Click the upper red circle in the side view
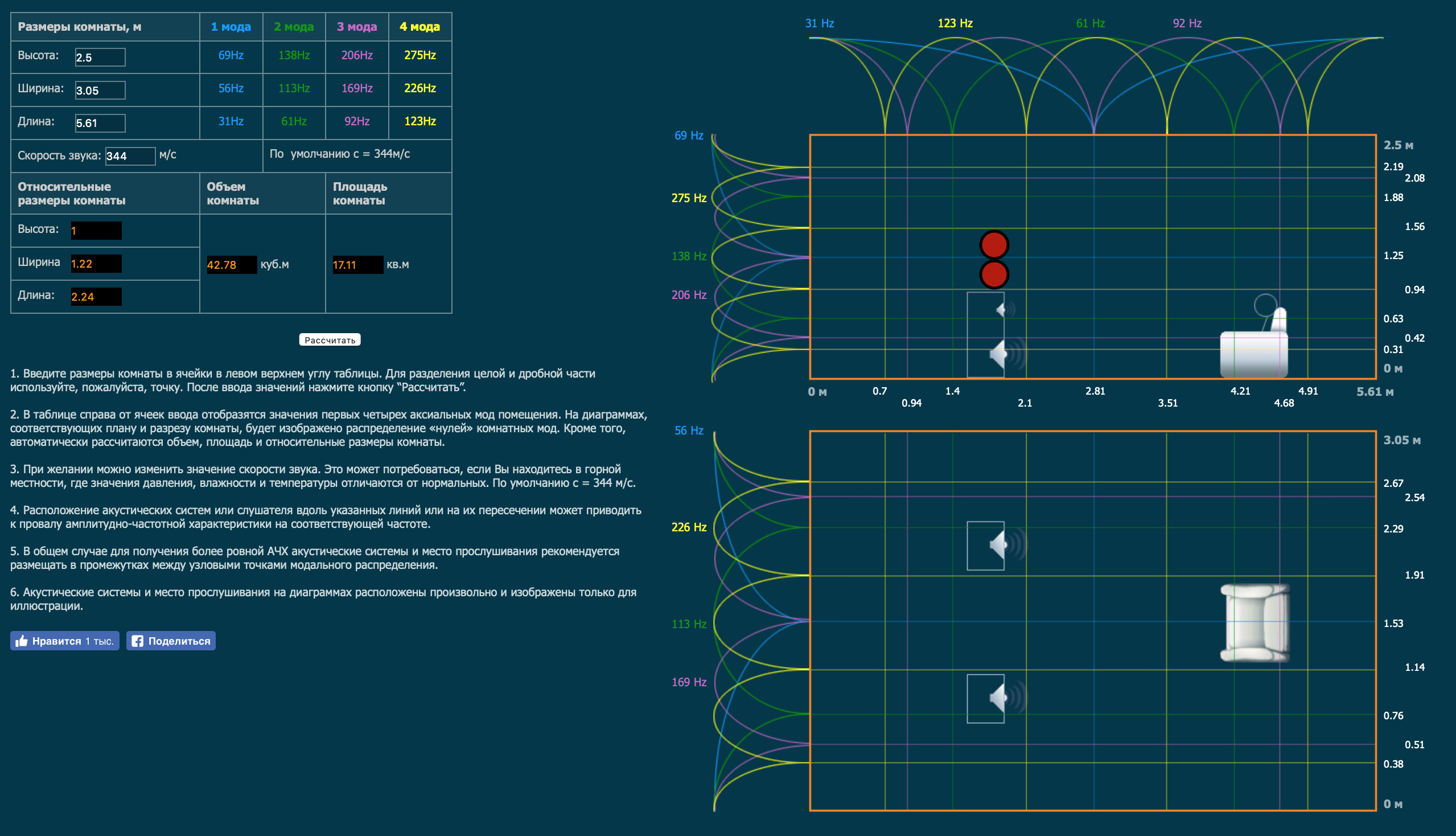Viewport: 1456px width, 836px height. 993,245
